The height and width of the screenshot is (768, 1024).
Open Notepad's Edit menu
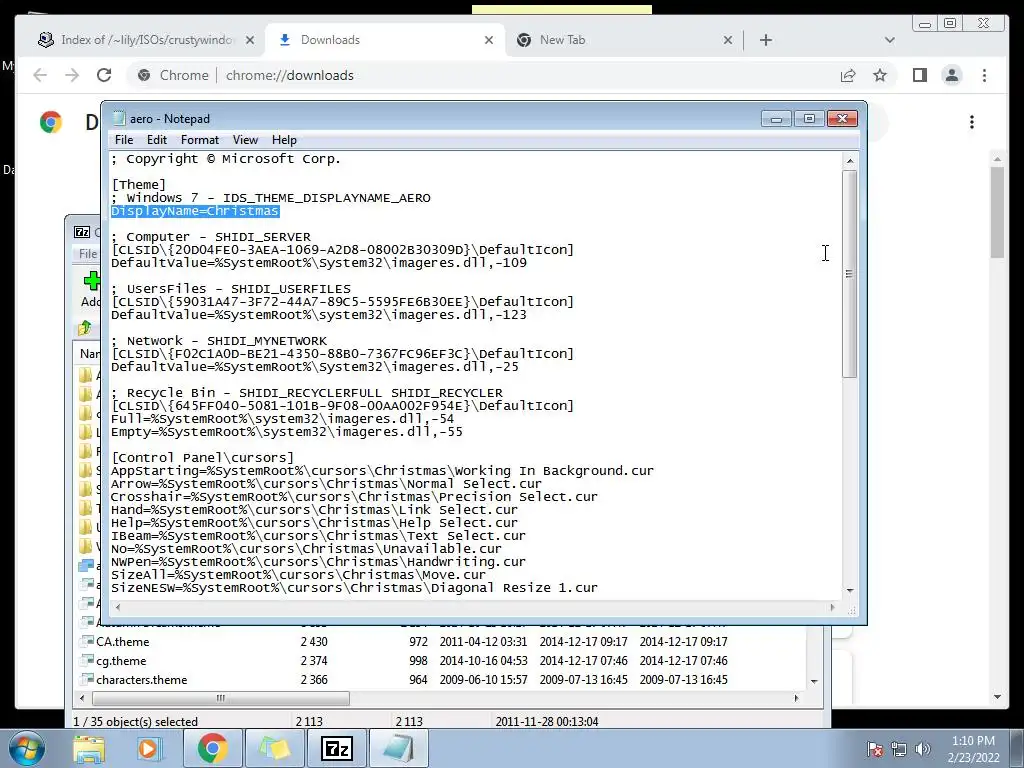tap(156, 140)
